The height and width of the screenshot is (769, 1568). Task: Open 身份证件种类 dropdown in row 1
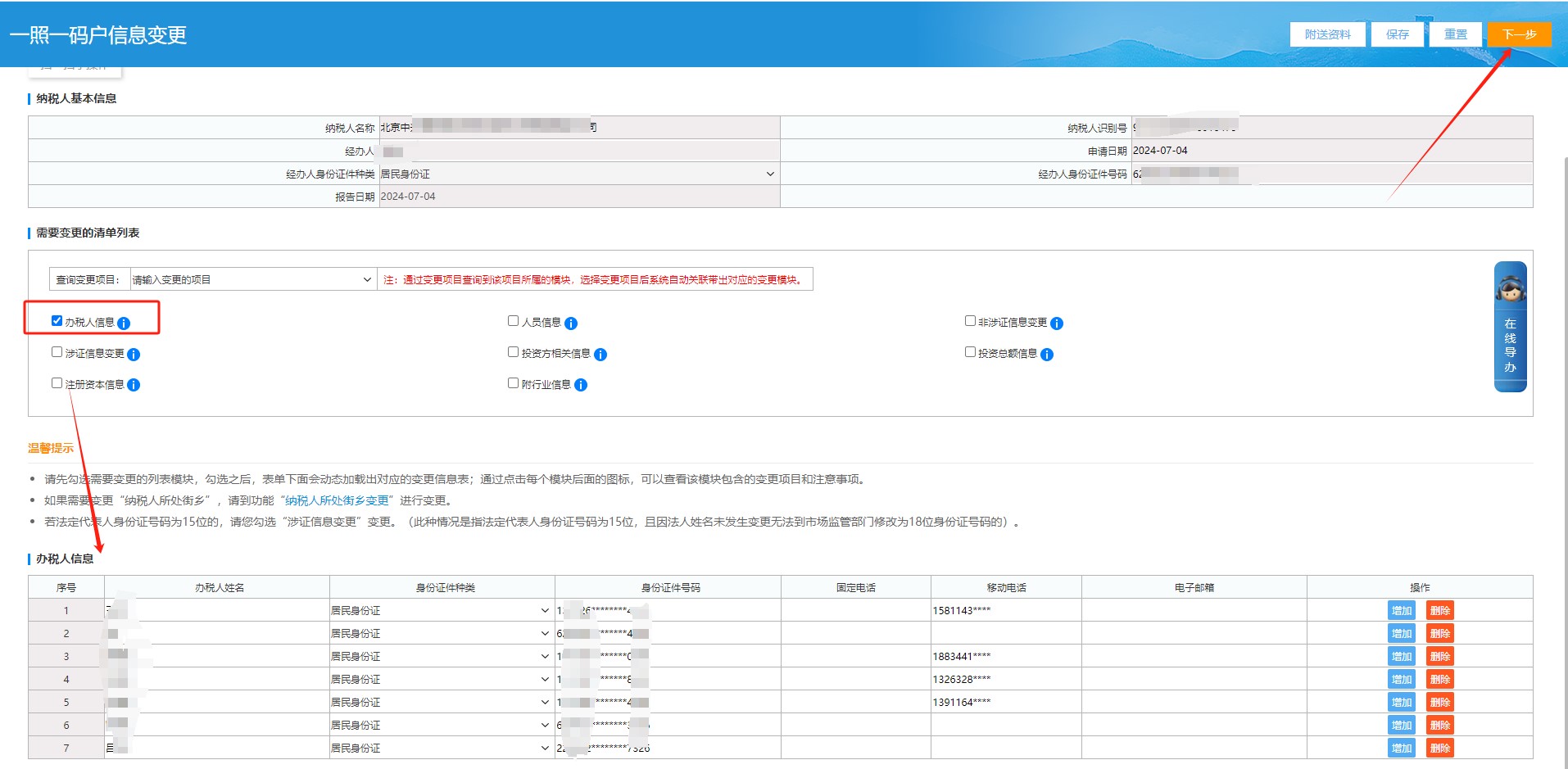tap(442, 610)
